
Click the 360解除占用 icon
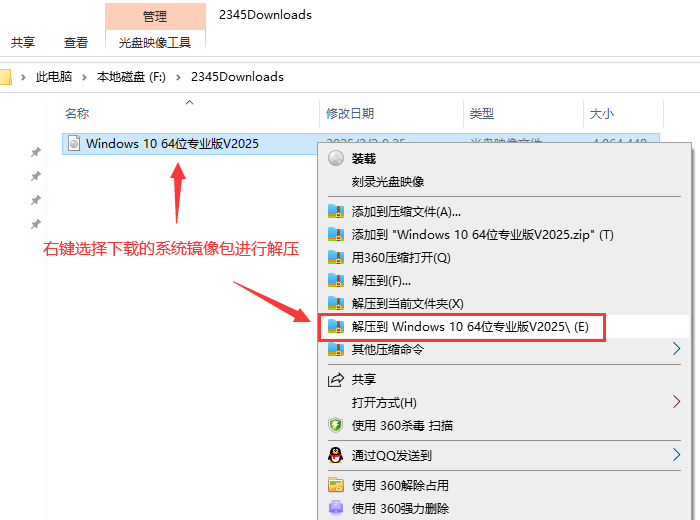click(336, 486)
